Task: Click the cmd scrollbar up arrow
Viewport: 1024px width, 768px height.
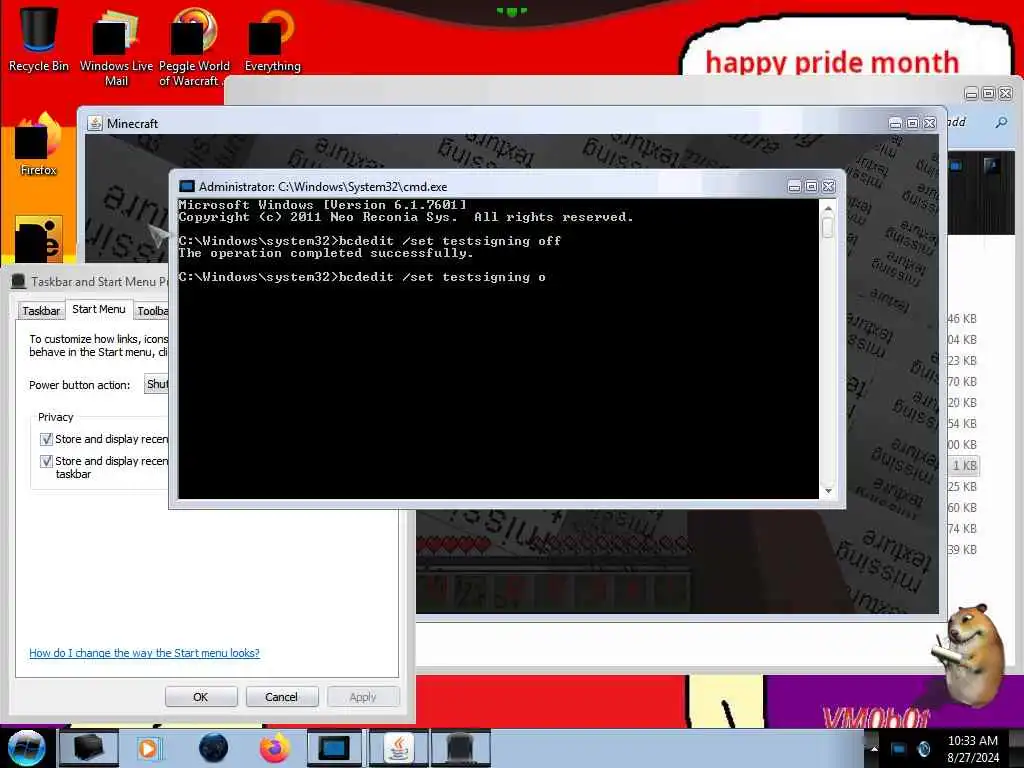Action: [828, 208]
